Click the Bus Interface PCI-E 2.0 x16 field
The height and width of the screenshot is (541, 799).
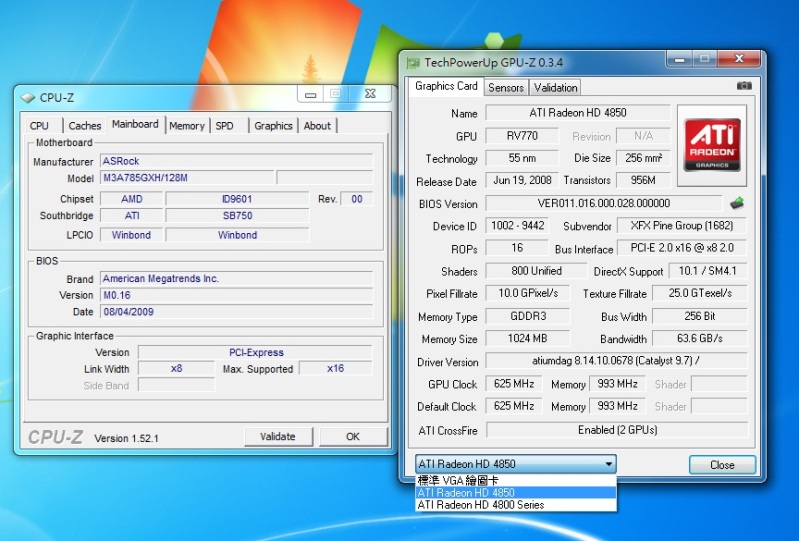(682, 248)
